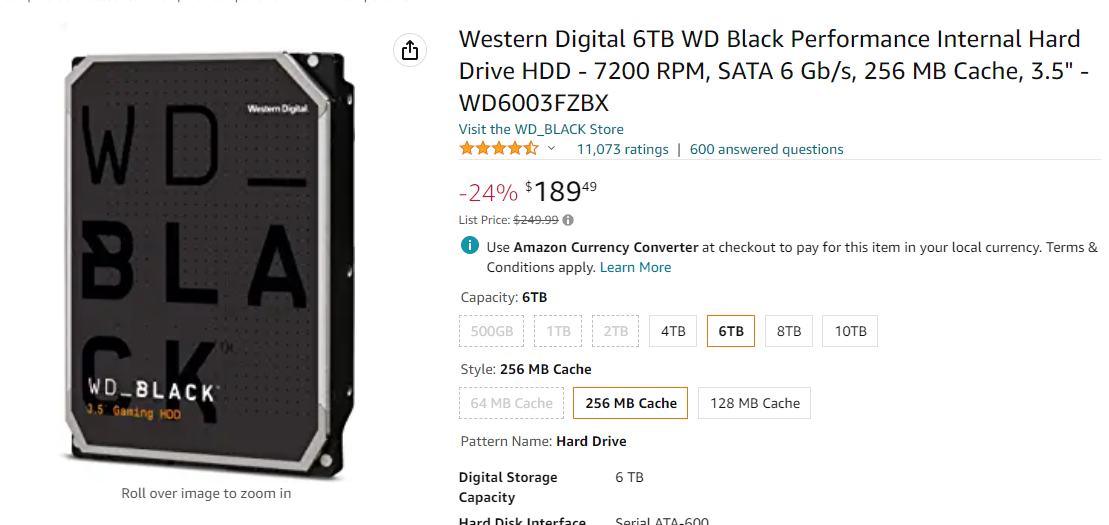Click the star rating icons
This screenshot has width=1109, height=525.
tap(499, 149)
